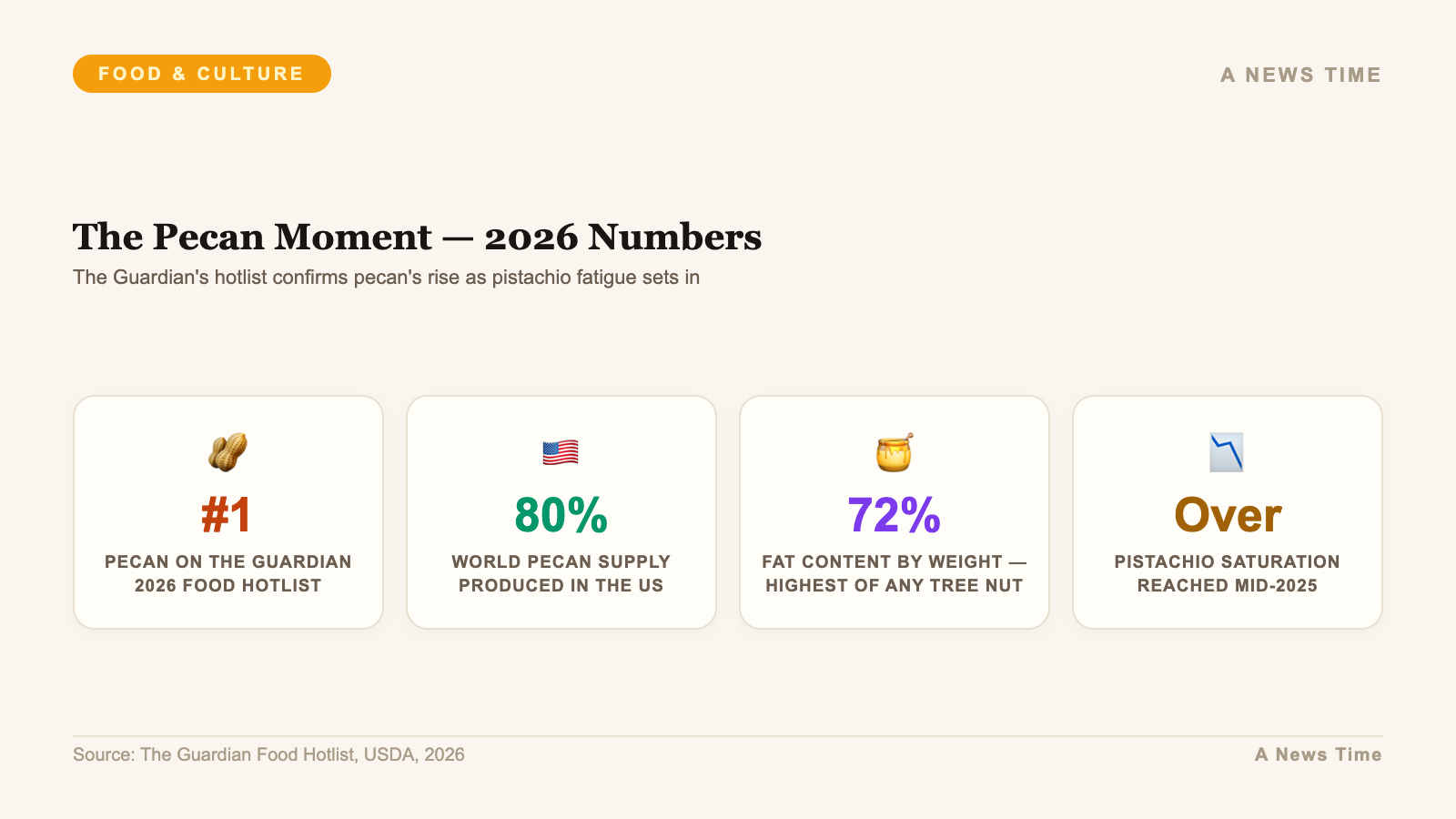Screen dimensions: 1456x819
Task: Click the downward trend chart icon
Action: click(1227, 452)
